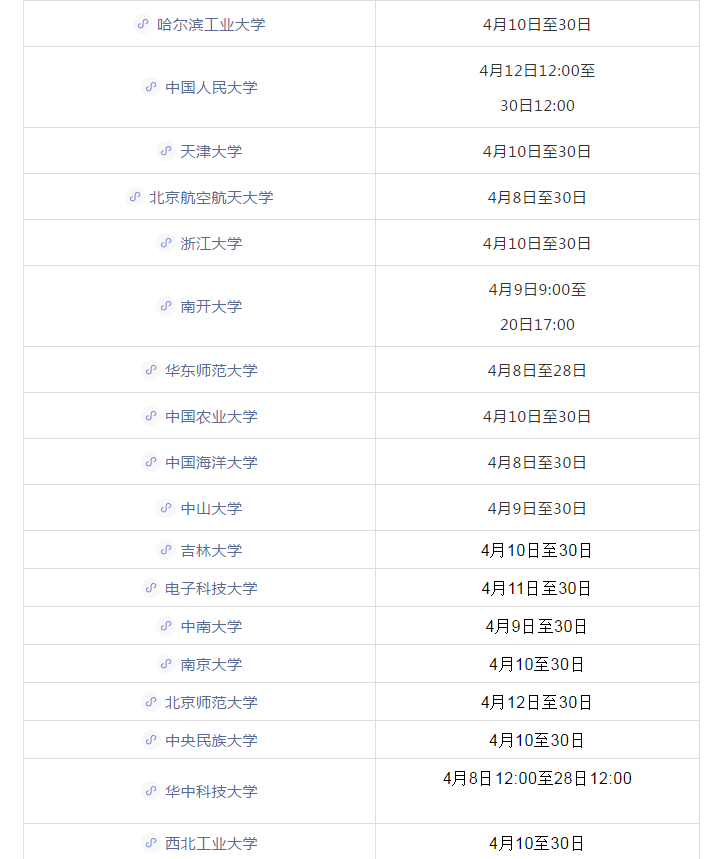
Task: Click link icon next to 天津大学
Action: [166, 151]
